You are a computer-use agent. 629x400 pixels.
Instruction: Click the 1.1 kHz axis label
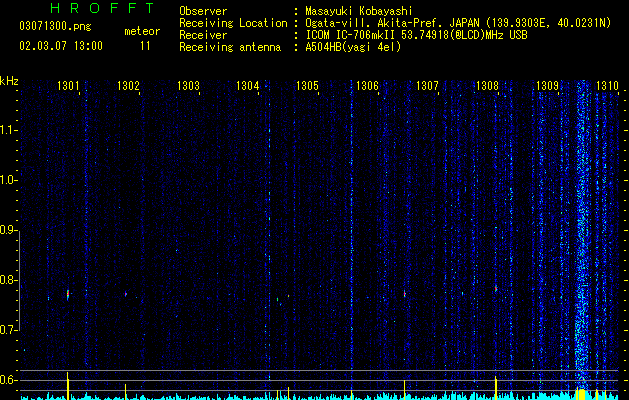tap(9, 130)
